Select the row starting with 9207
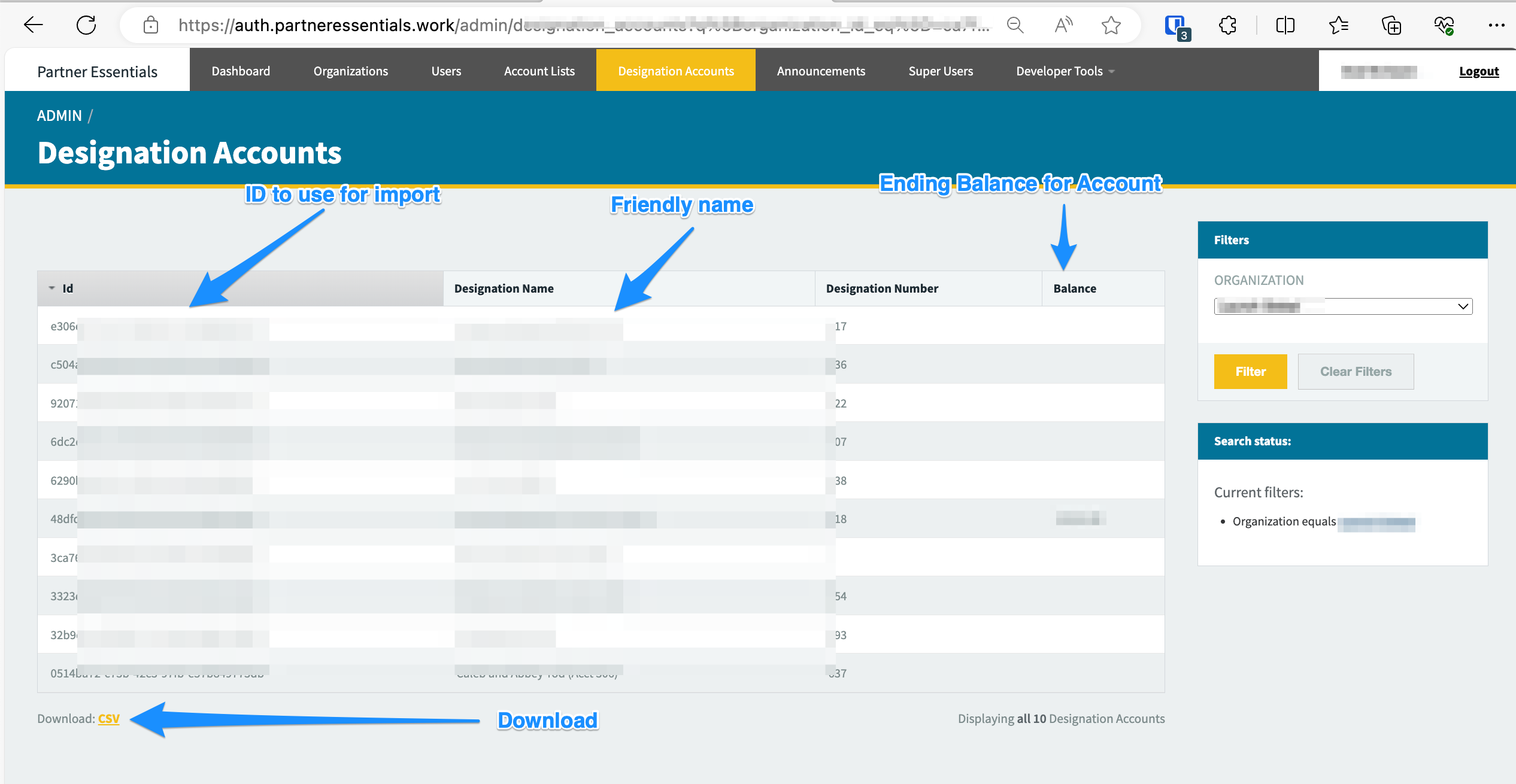 click(x=601, y=403)
